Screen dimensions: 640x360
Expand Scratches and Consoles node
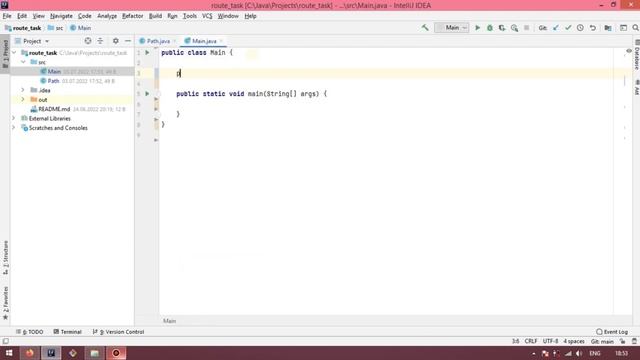(x=13, y=128)
